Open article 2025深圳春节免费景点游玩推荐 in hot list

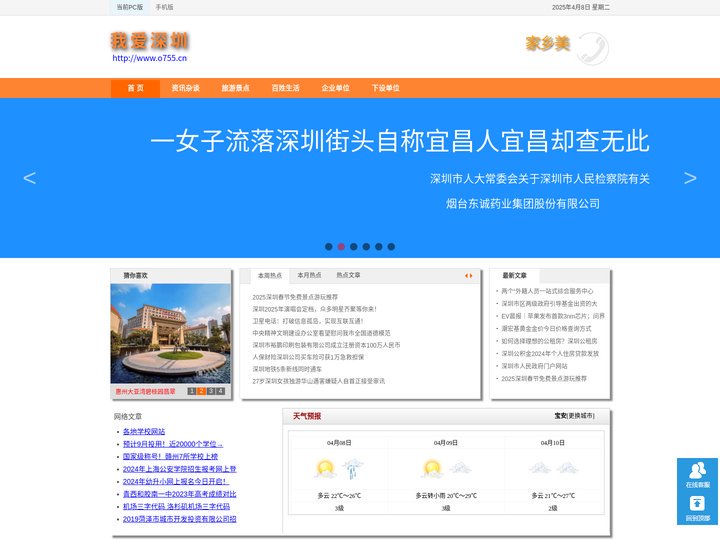coord(295,297)
